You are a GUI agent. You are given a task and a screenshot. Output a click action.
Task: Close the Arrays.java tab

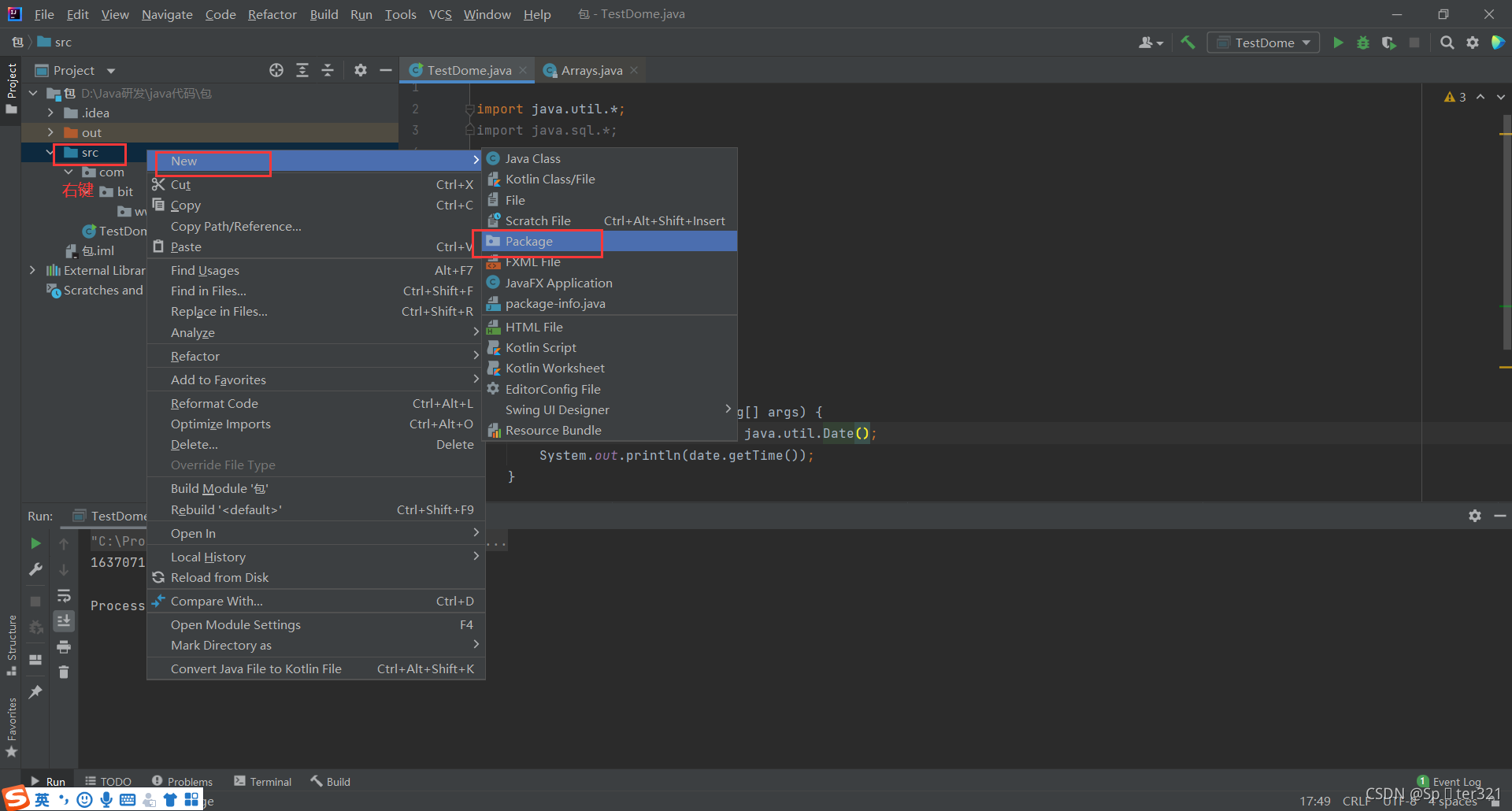pyautogui.click(x=634, y=70)
